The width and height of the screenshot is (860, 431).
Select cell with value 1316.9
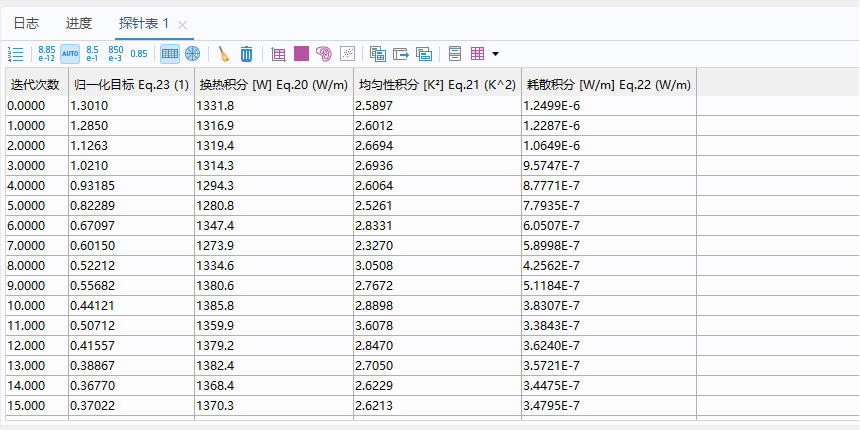(274, 126)
